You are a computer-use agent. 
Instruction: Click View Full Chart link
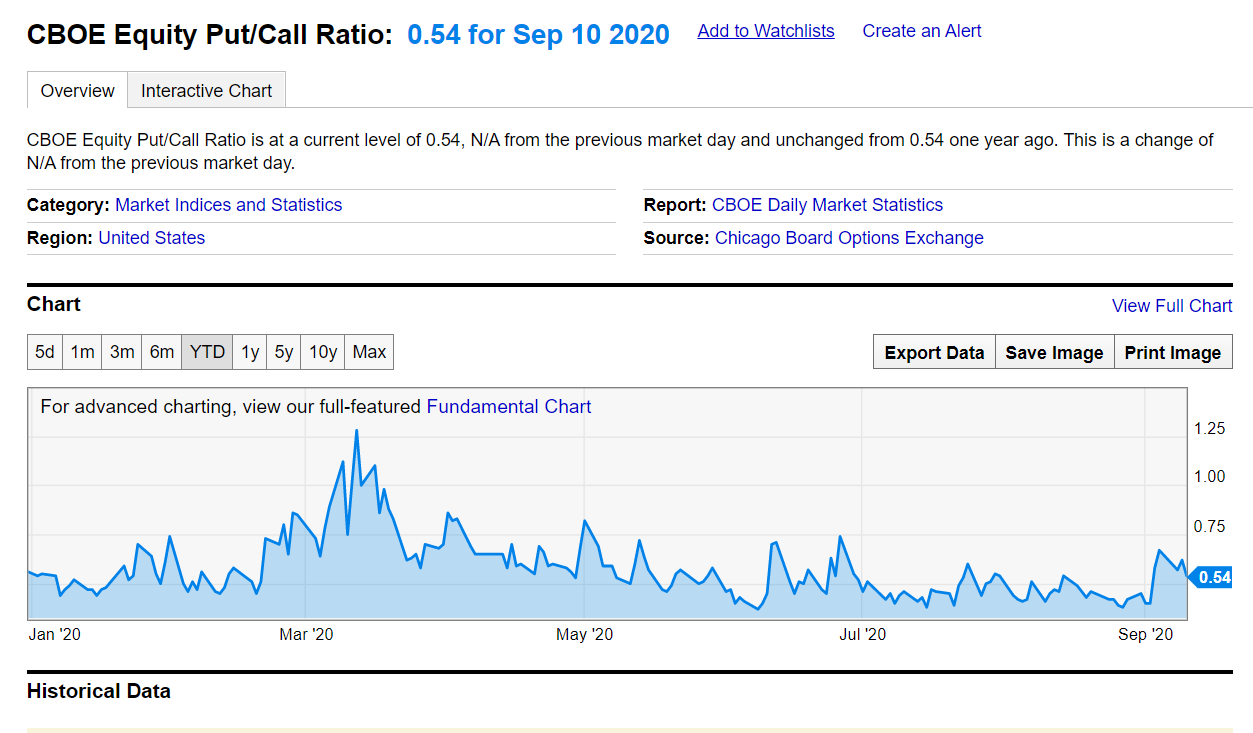(x=1172, y=306)
